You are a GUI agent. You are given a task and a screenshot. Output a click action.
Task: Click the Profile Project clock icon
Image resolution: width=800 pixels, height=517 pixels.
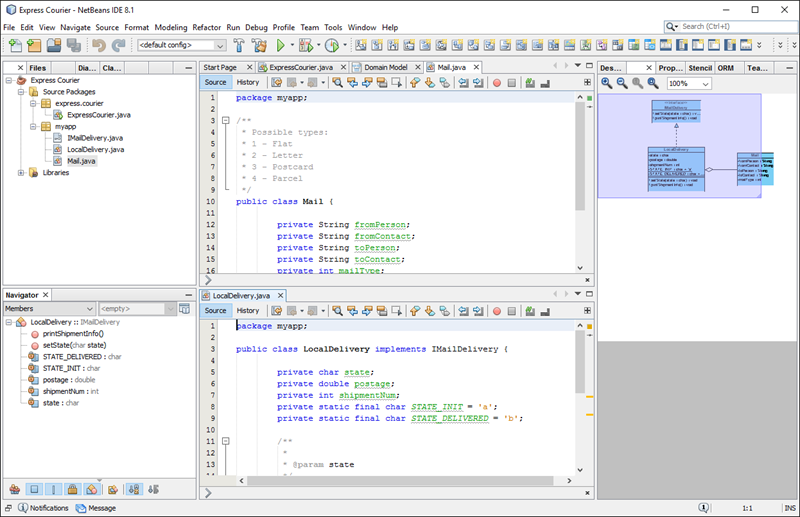pyautogui.click(x=332, y=45)
